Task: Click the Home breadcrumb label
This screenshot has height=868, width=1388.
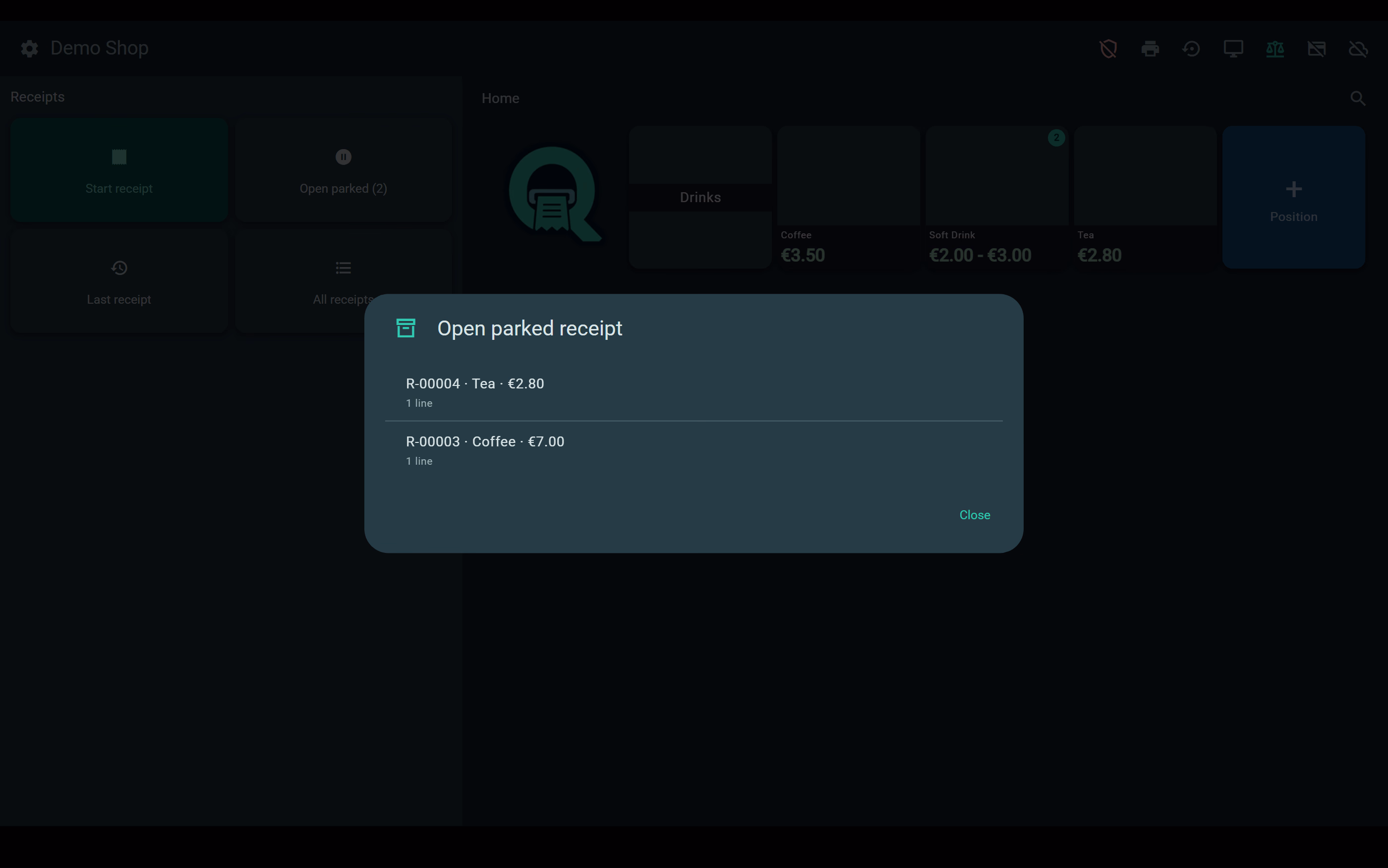Action: [500, 99]
